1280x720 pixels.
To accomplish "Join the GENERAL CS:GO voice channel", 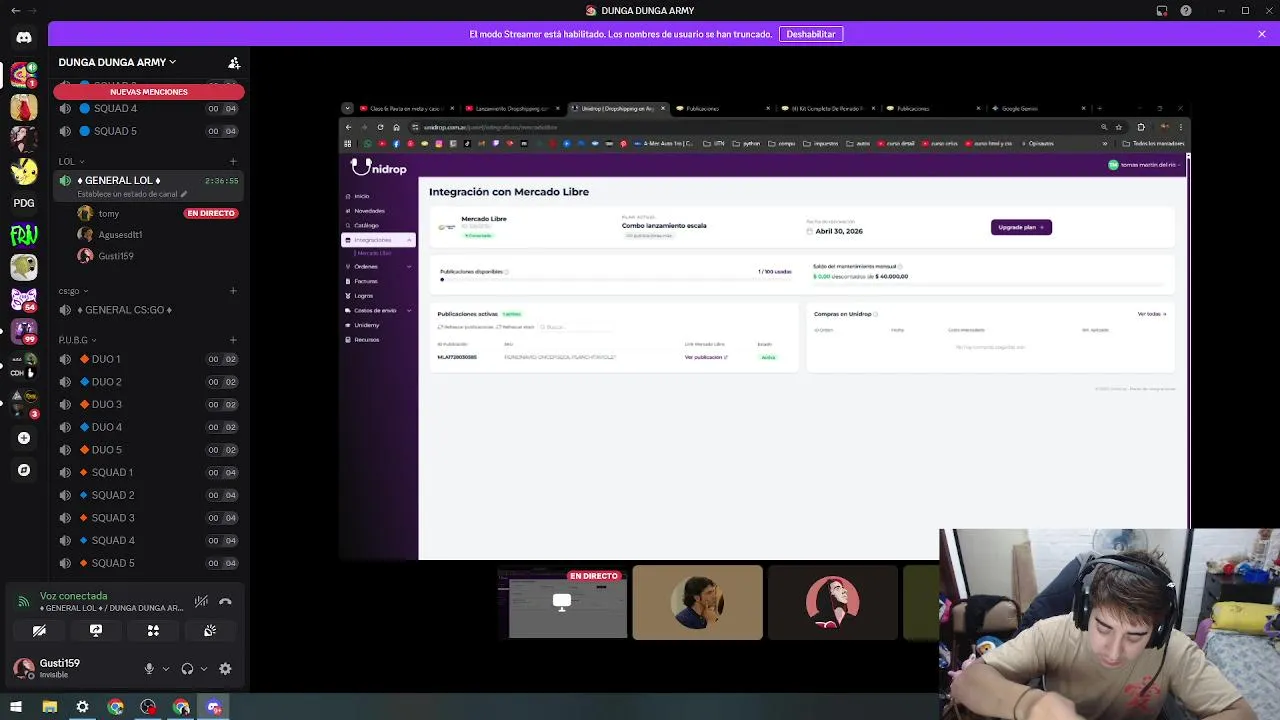I will 148,310.
